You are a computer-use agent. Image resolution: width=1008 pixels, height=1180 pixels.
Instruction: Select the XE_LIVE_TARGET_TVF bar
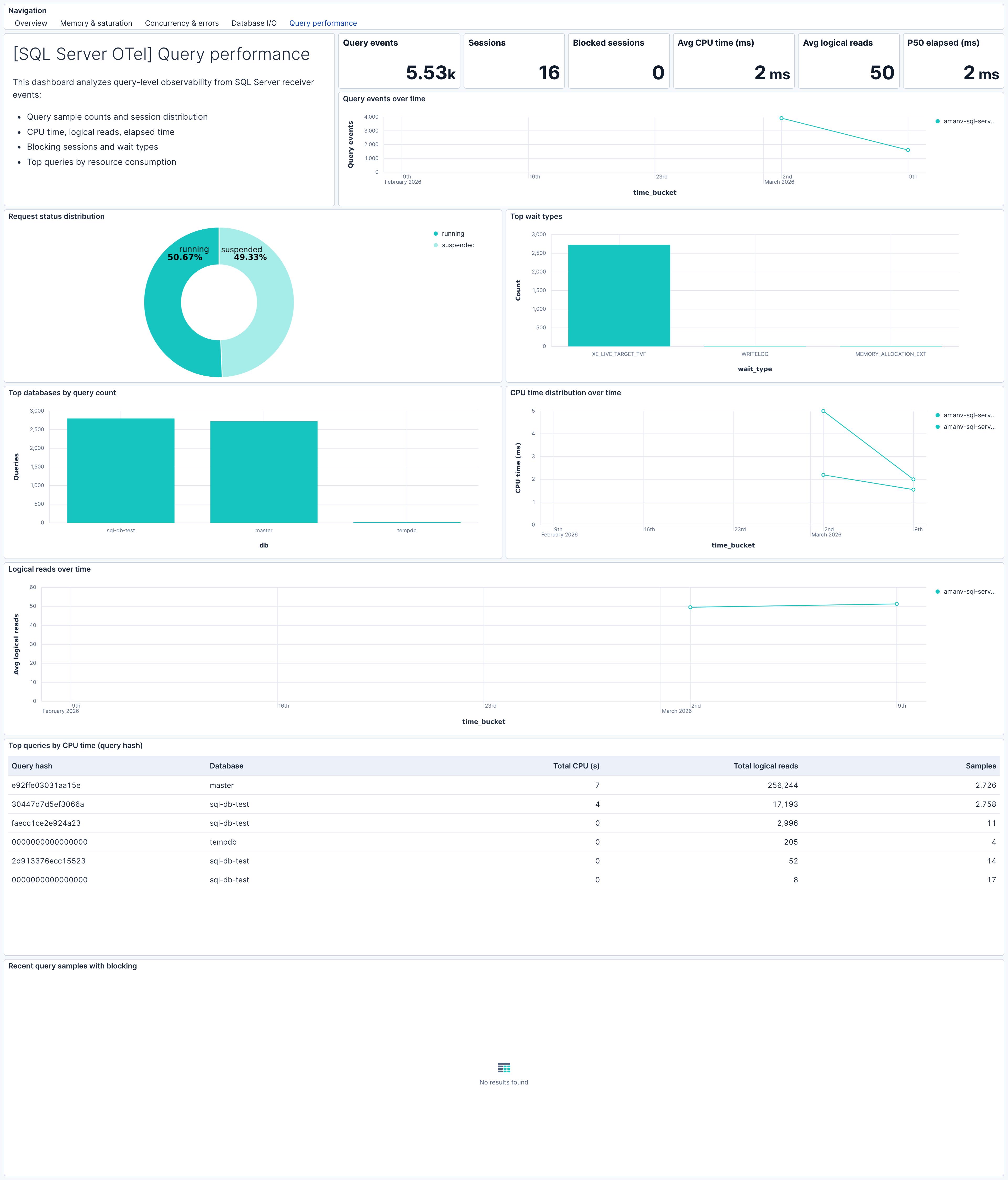coord(619,296)
